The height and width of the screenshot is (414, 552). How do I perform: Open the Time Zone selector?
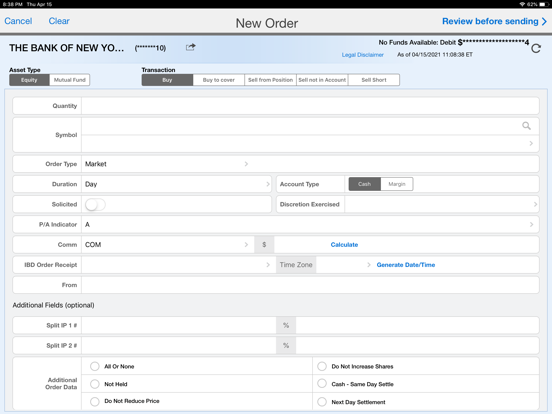(344, 265)
